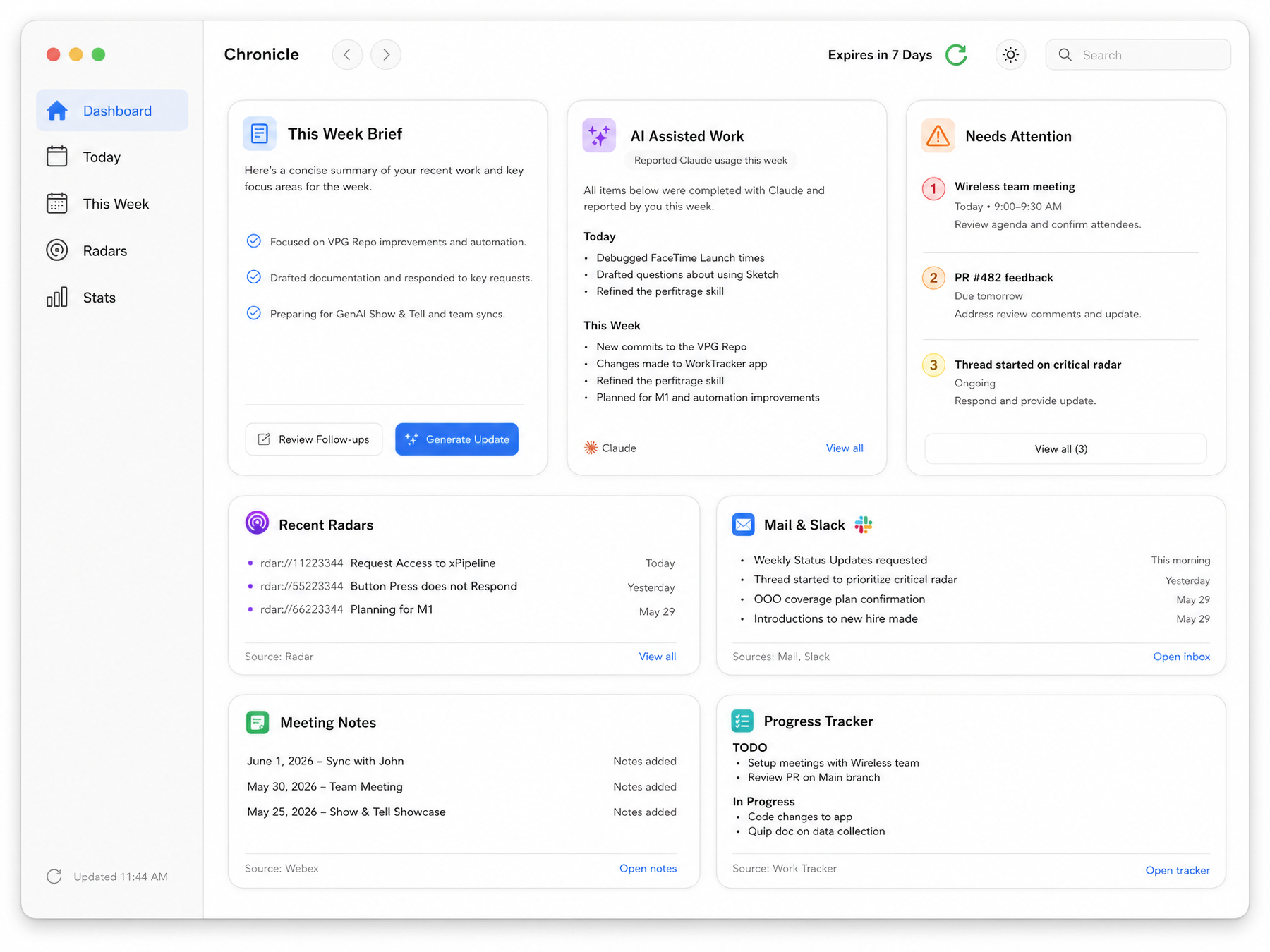Viewport: 1270px width, 952px height.
Task: Click the Generate Update button
Action: pos(456,439)
